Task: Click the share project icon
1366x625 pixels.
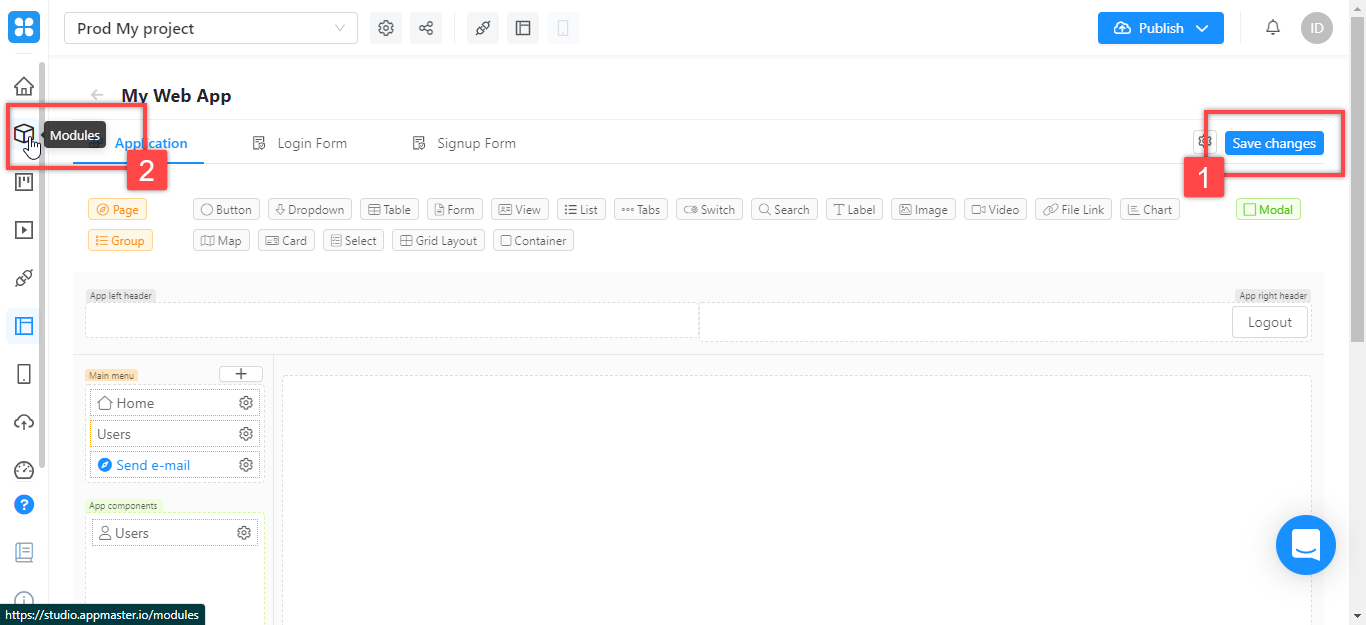Action: pos(426,27)
